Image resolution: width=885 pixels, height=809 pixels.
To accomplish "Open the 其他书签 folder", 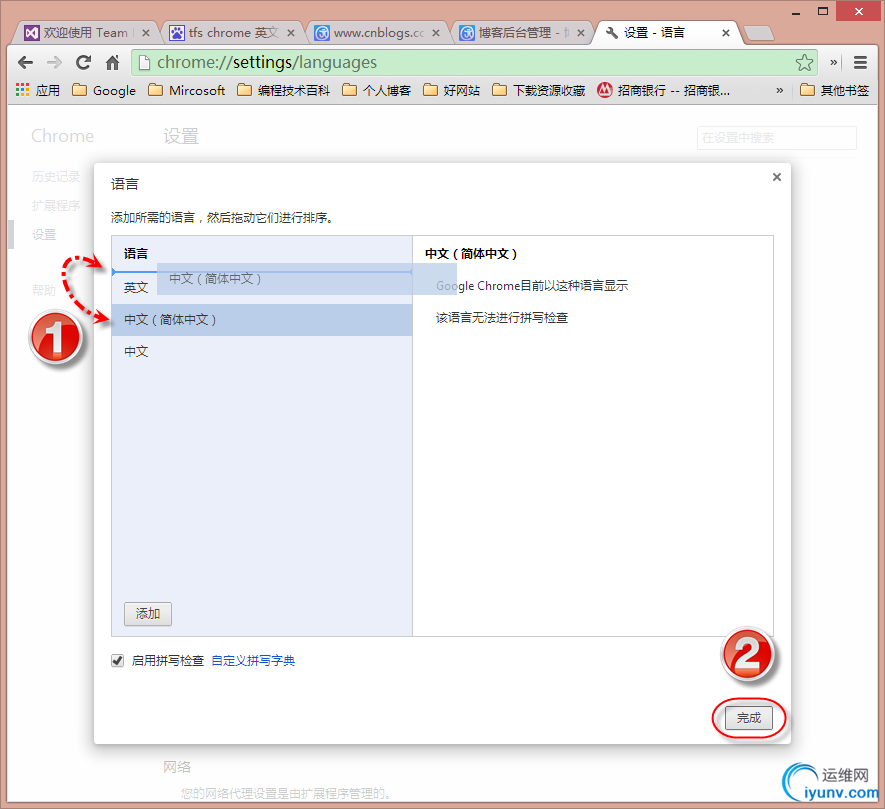I will point(835,90).
